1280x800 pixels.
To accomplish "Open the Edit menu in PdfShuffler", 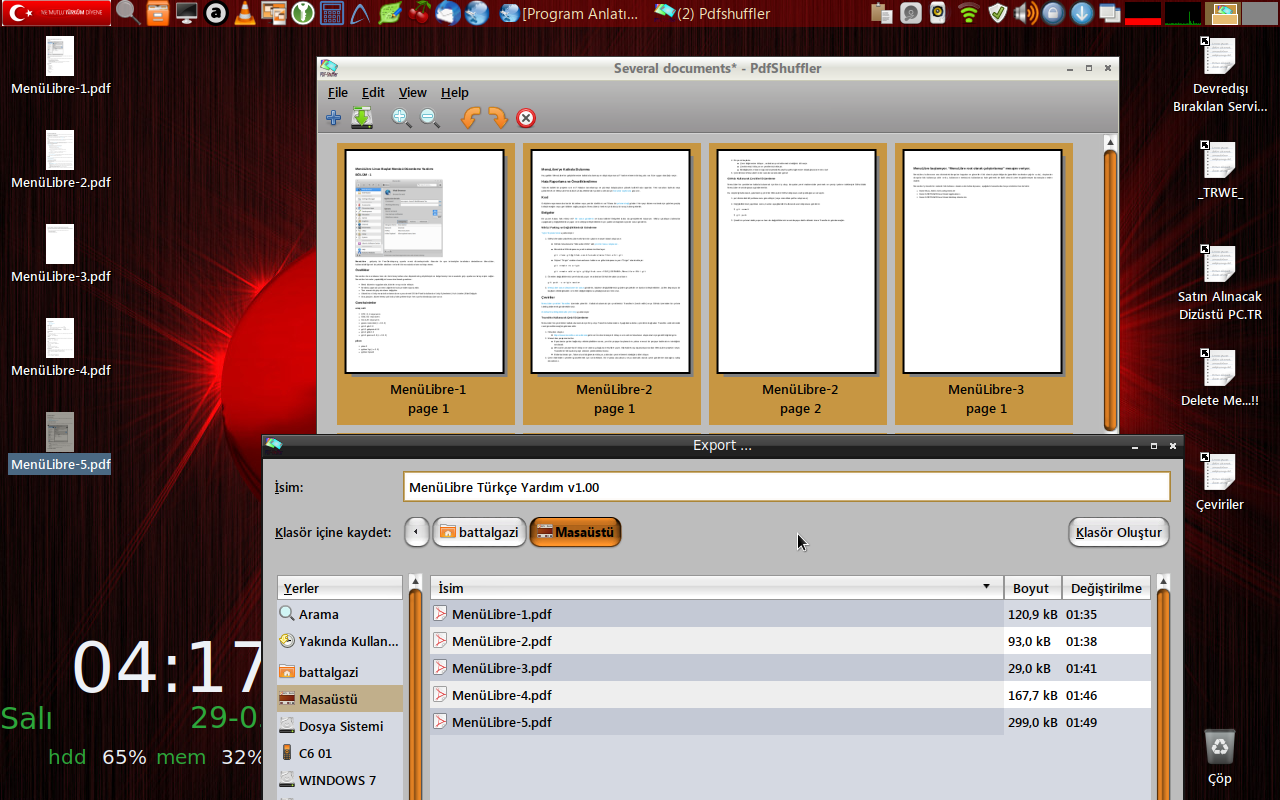I will pos(373,92).
